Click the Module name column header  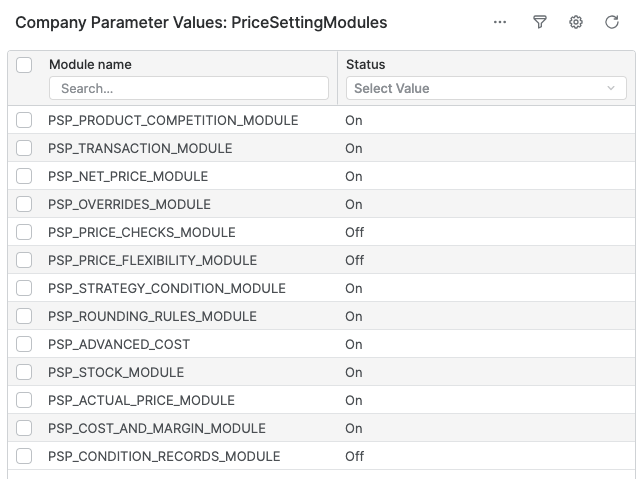[90, 64]
